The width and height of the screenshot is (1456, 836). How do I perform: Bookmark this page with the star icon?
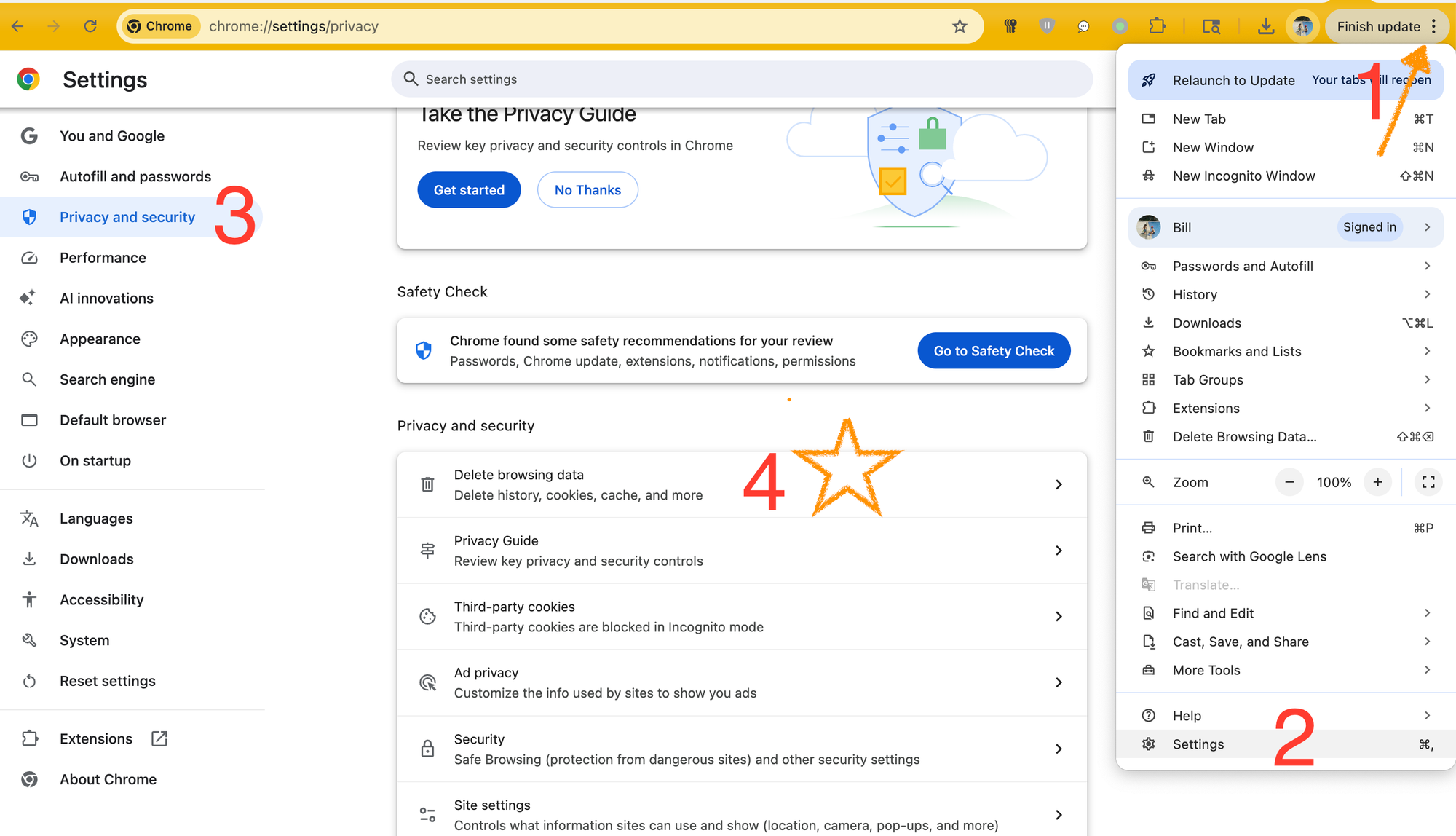pyautogui.click(x=960, y=26)
